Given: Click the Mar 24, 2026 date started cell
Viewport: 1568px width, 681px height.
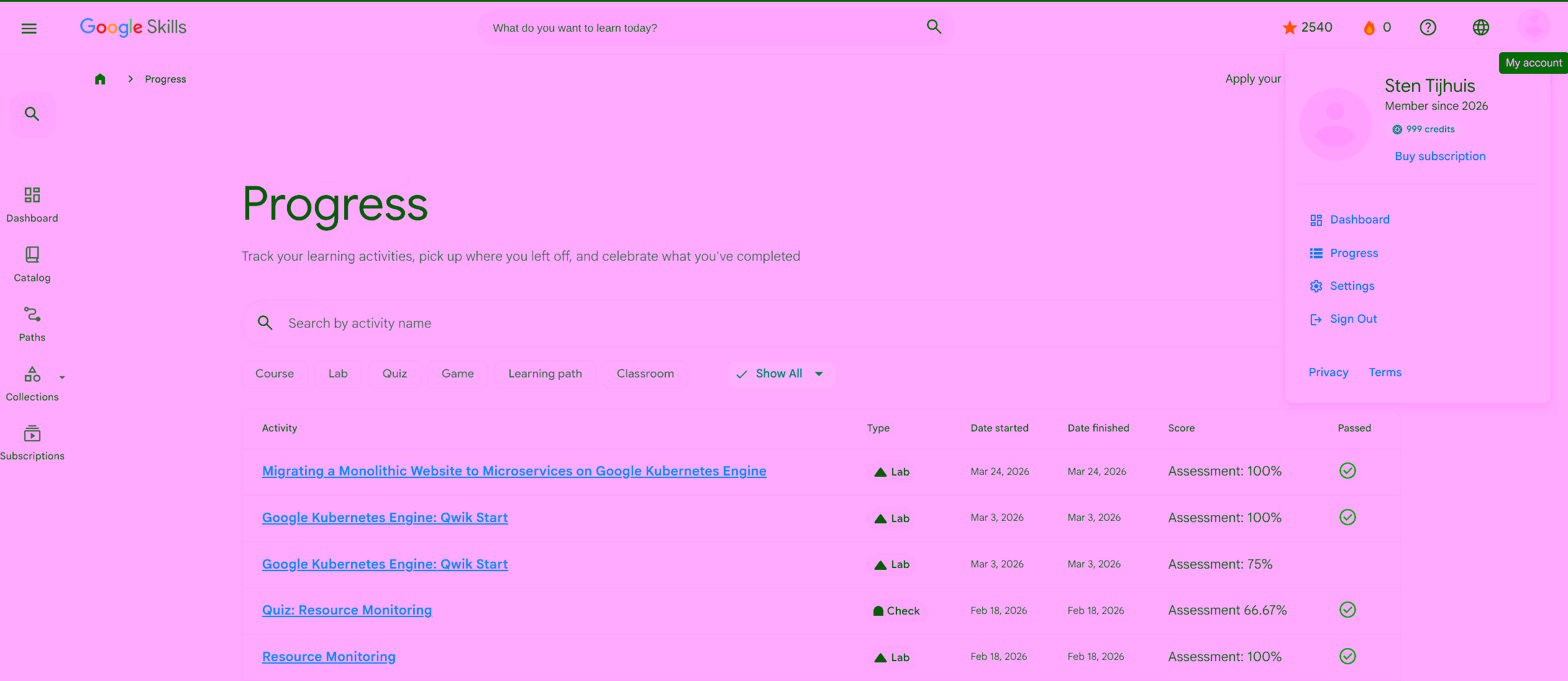Looking at the screenshot, I should coord(1000,472).
